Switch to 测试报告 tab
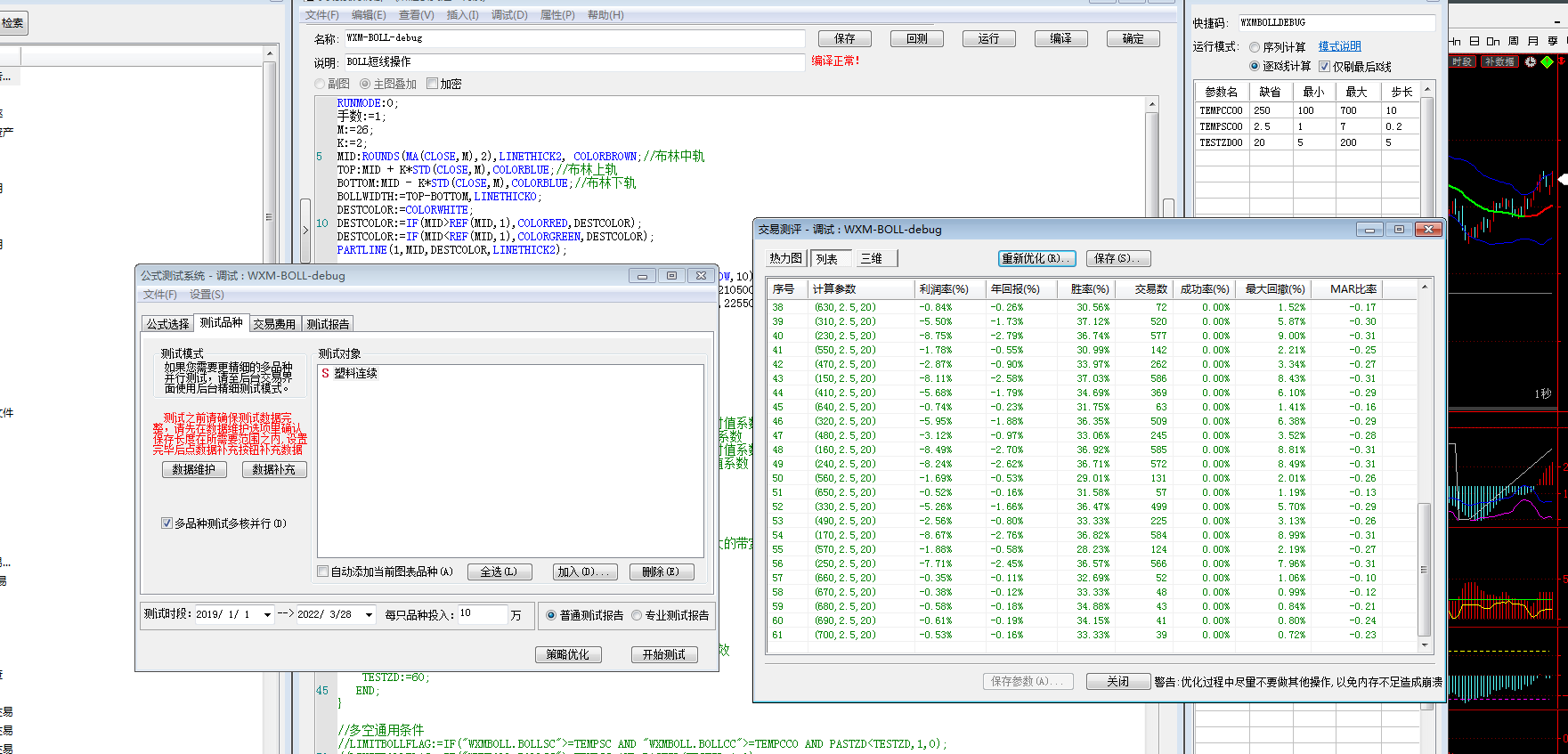 coord(328,324)
